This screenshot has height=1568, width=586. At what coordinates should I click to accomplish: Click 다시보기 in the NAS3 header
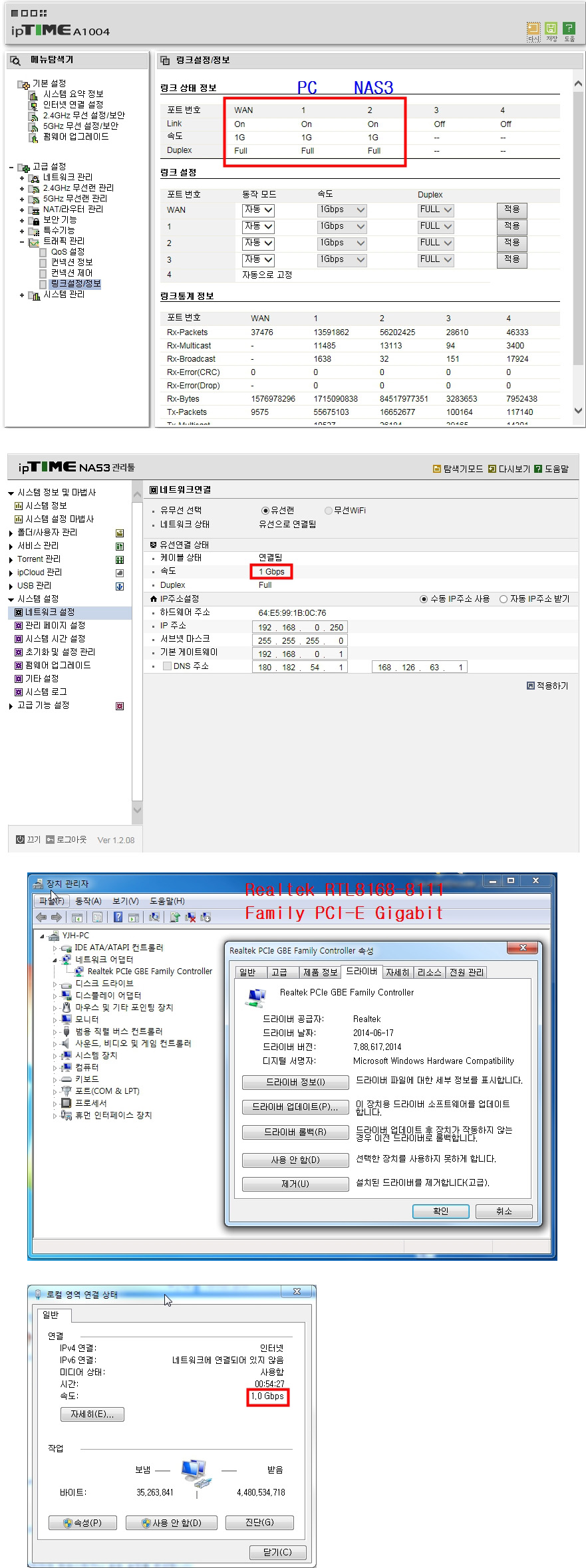(x=509, y=469)
